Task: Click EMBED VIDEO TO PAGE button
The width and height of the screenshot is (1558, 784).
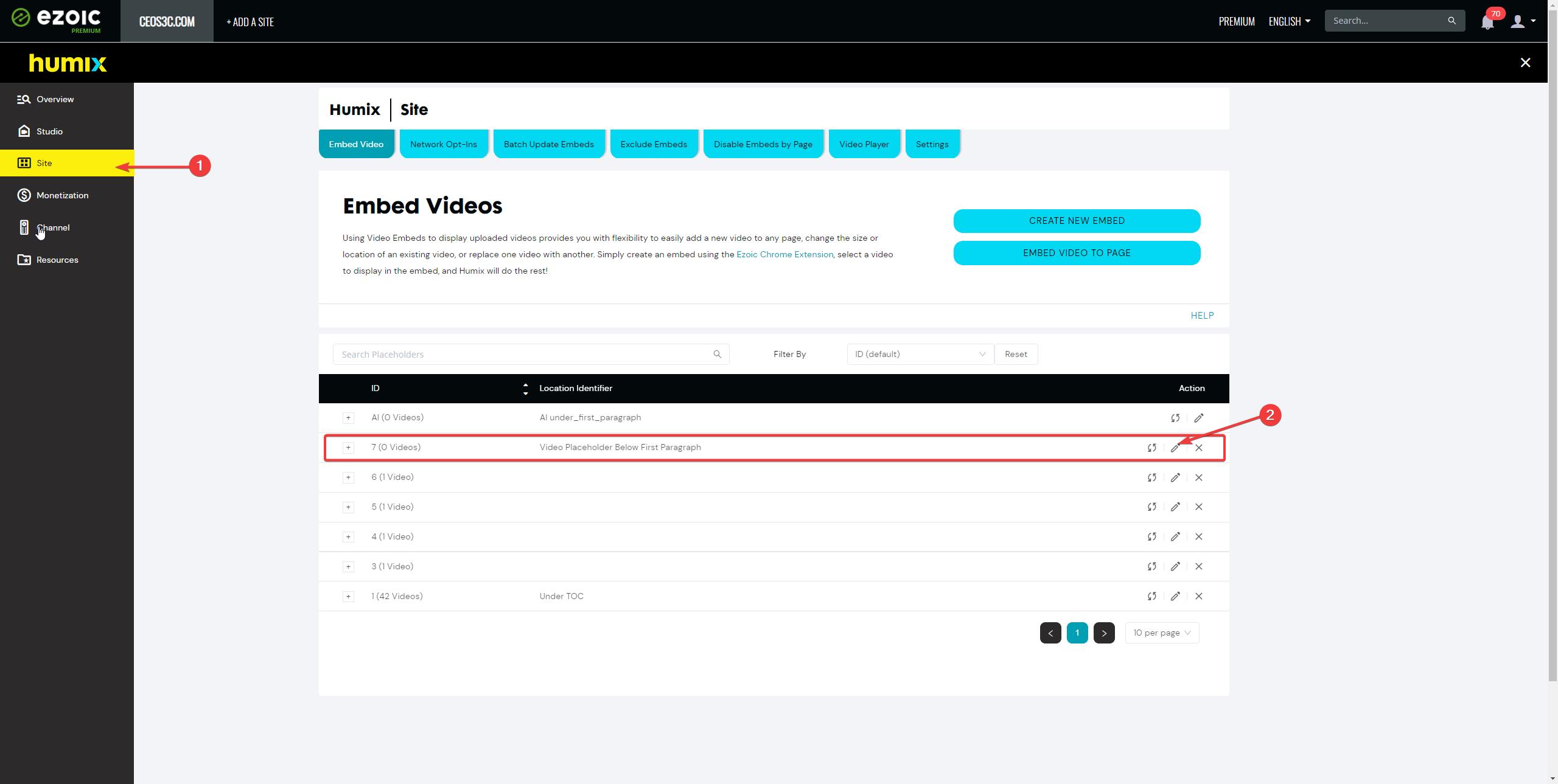Action: [x=1077, y=253]
